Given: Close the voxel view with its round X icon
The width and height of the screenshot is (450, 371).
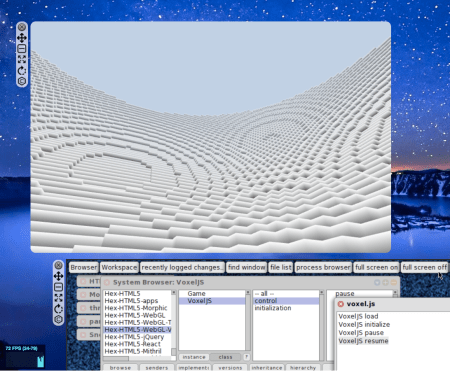Looking at the screenshot, I should click(x=22, y=27).
